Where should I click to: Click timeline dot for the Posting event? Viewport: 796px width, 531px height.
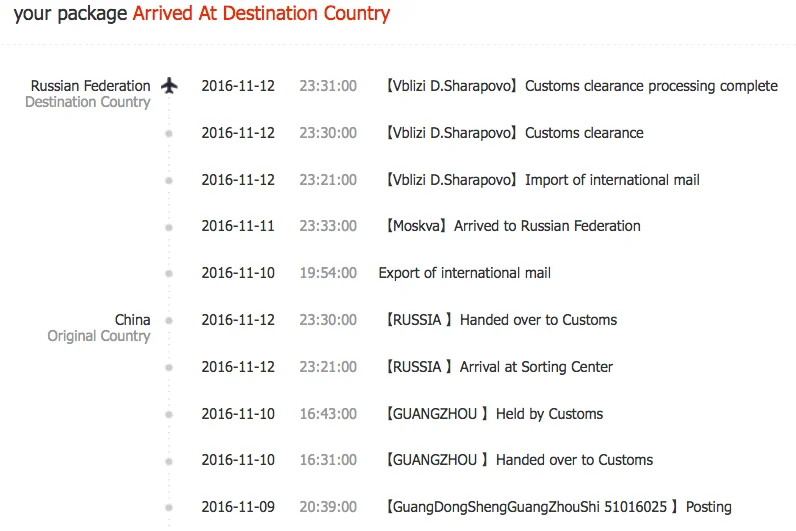pos(169,507)
